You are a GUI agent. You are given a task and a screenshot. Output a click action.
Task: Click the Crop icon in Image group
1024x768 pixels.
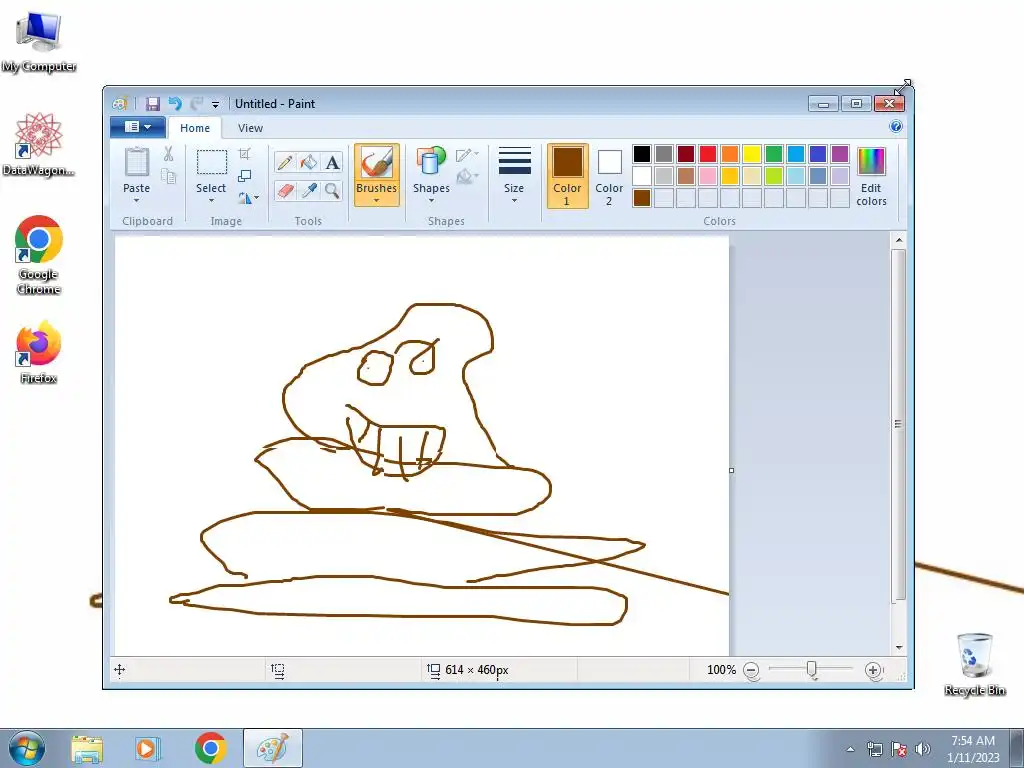click(x=244, y=154)
